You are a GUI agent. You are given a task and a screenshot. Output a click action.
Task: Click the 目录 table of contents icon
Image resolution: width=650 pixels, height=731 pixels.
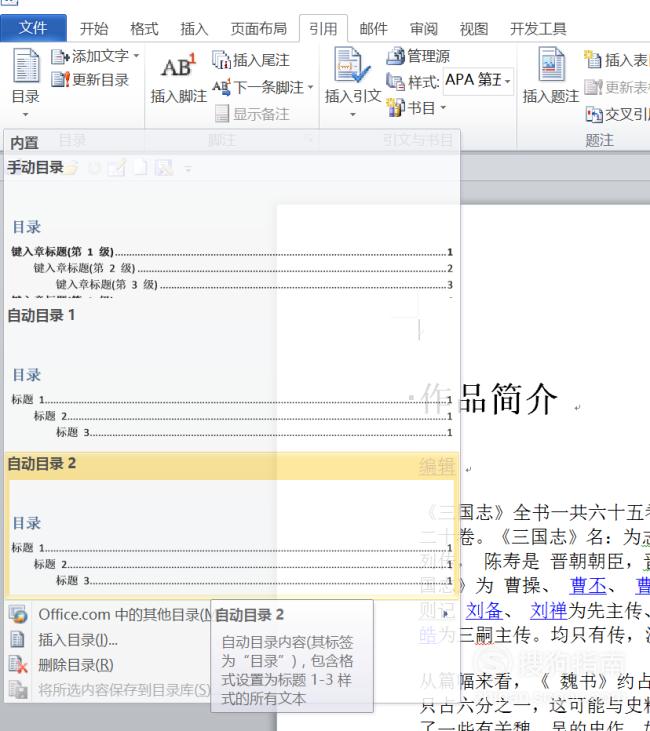click(x=26, y=66)
